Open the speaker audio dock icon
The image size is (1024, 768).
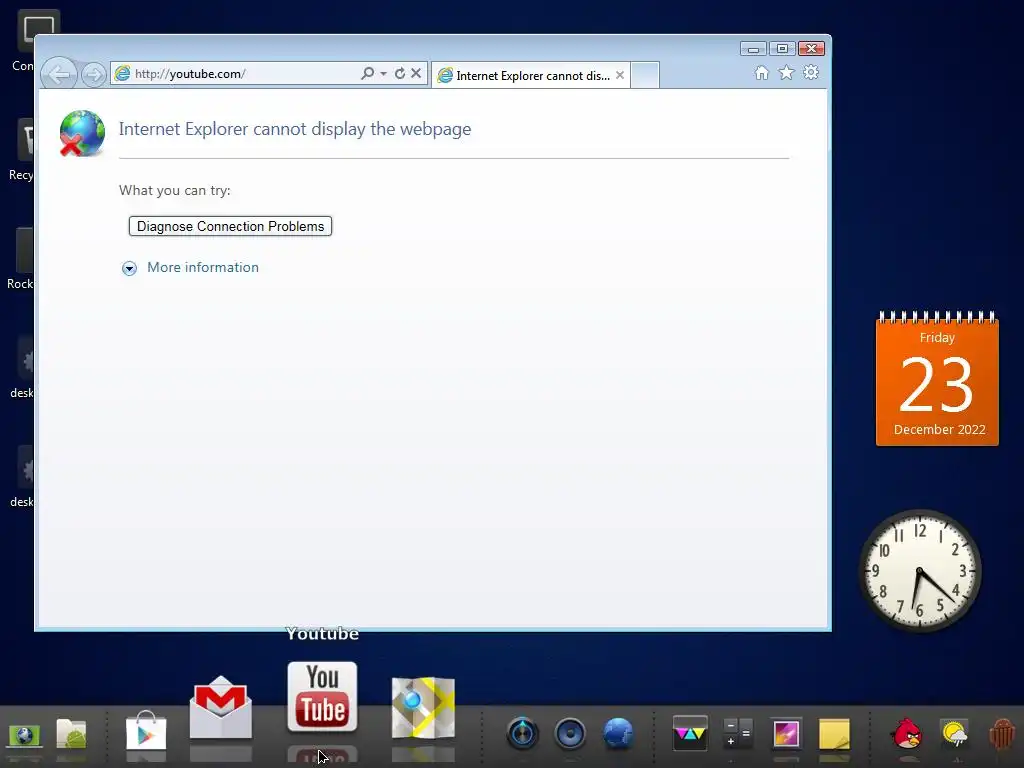coord(570,733)
